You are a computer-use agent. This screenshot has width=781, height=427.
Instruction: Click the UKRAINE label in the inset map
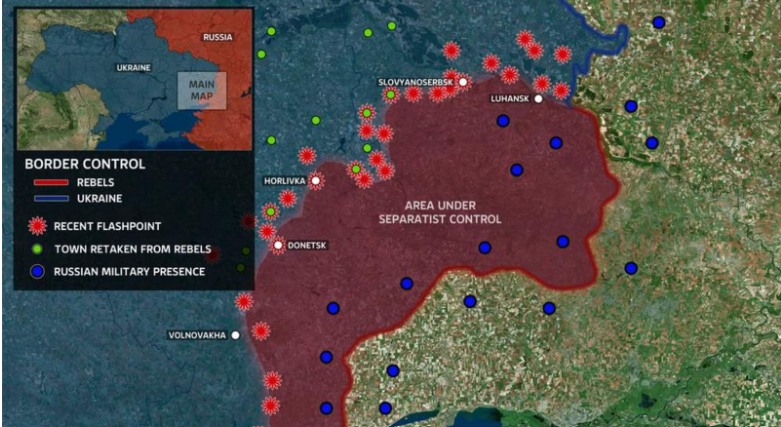(133, 68)
